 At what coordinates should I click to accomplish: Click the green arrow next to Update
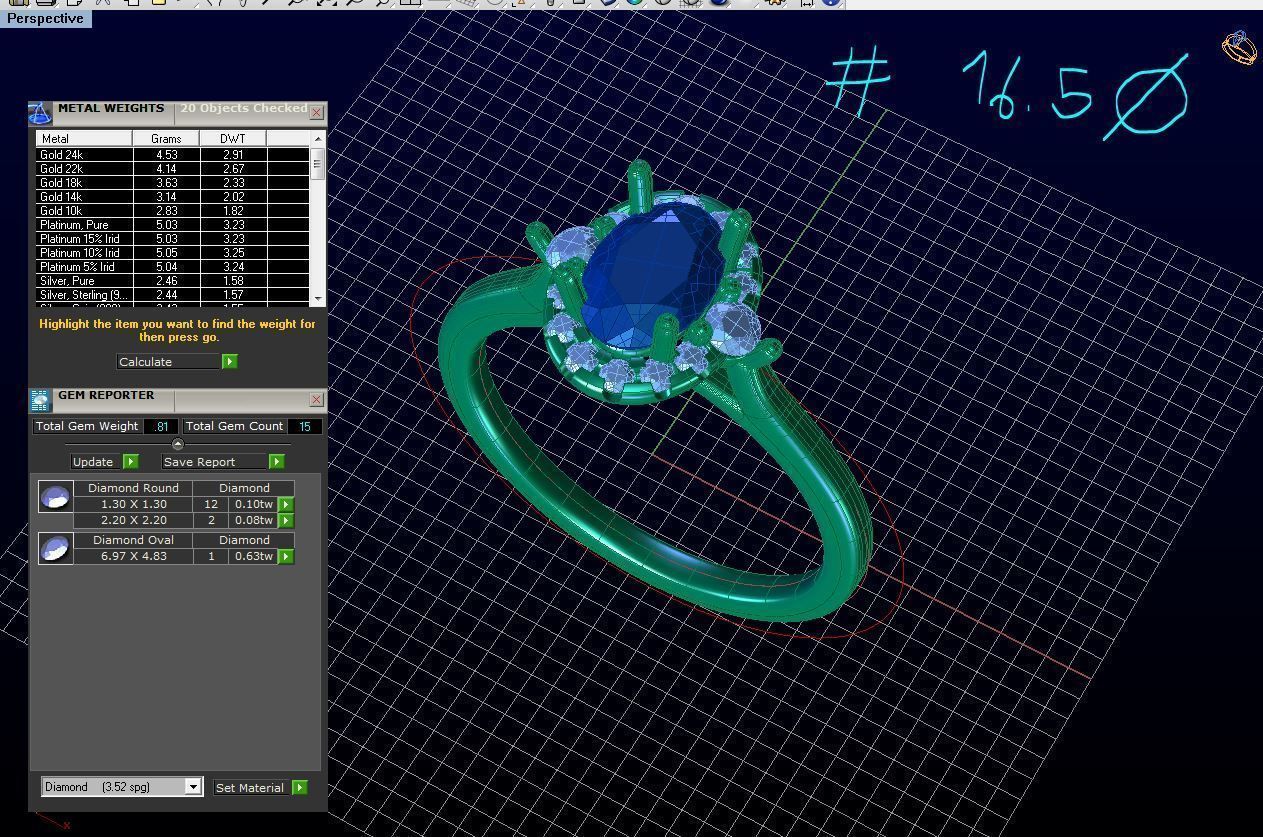130,461
